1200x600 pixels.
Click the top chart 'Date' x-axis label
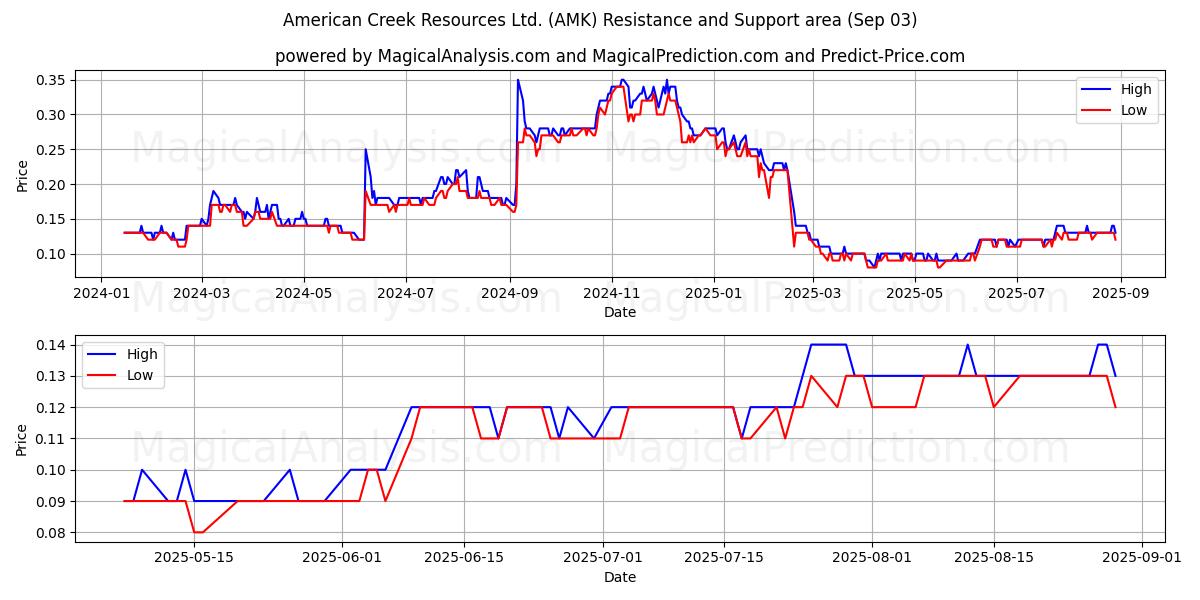[x=620, y=312]
